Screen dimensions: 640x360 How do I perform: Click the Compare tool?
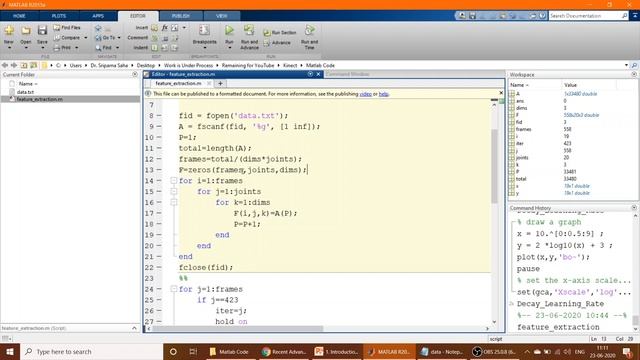[67, 38]
